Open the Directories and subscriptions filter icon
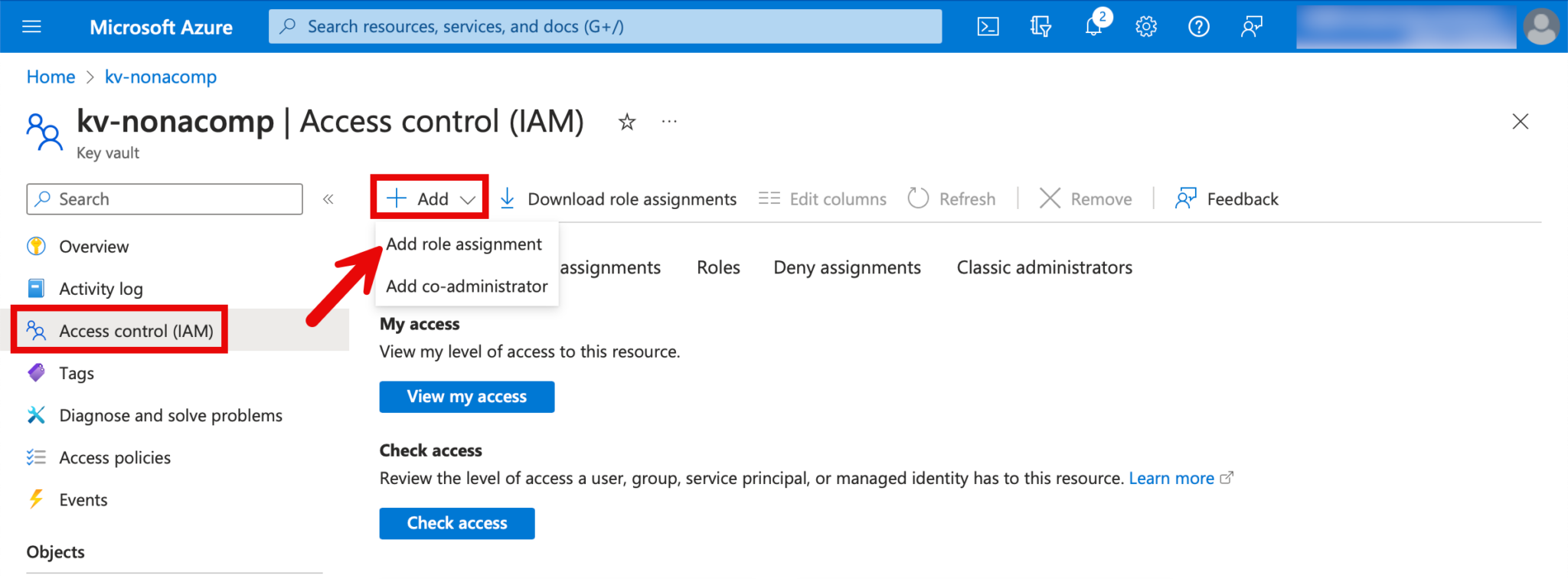The height and width of the screenshot is (579, 1568). point(1040,27)
